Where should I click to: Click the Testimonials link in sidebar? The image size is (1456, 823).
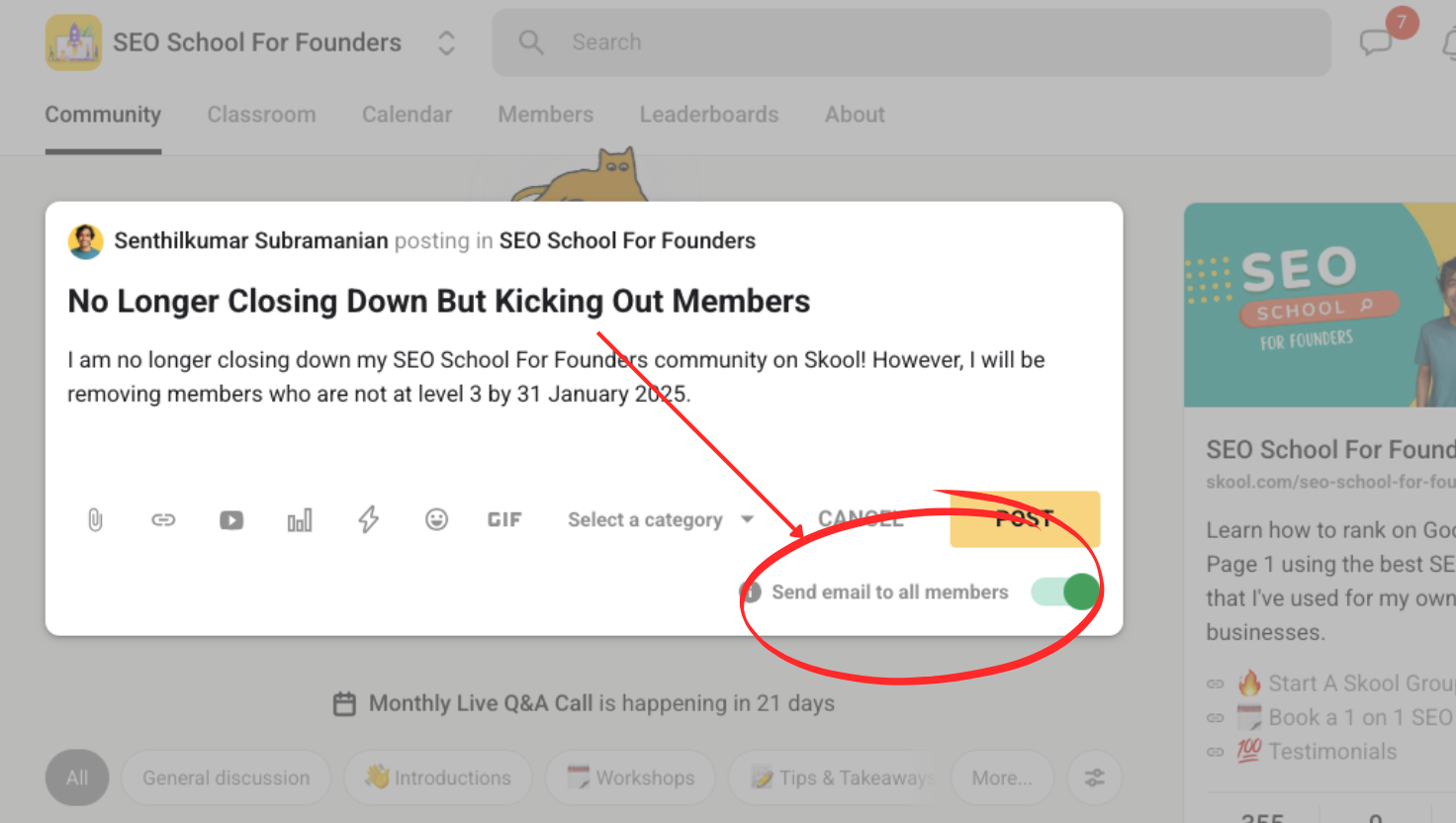coord(1331,752)
